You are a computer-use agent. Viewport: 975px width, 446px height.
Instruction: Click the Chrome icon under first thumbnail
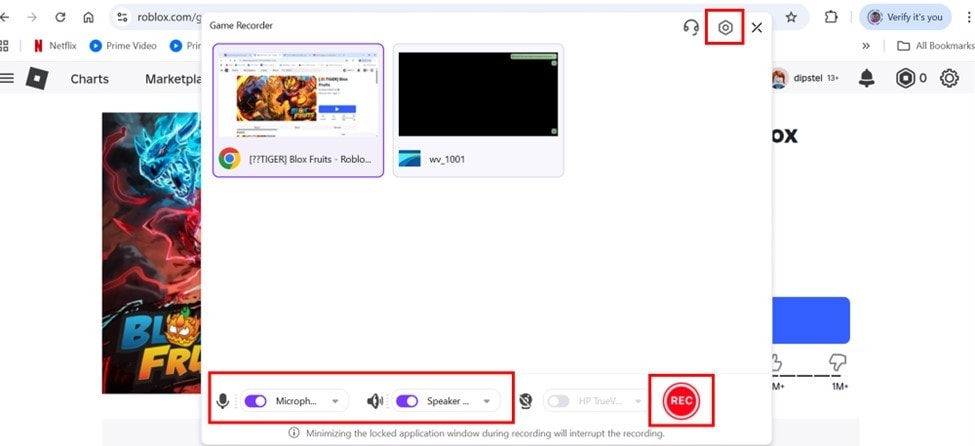pyautogui.click(x=229, y=159)
